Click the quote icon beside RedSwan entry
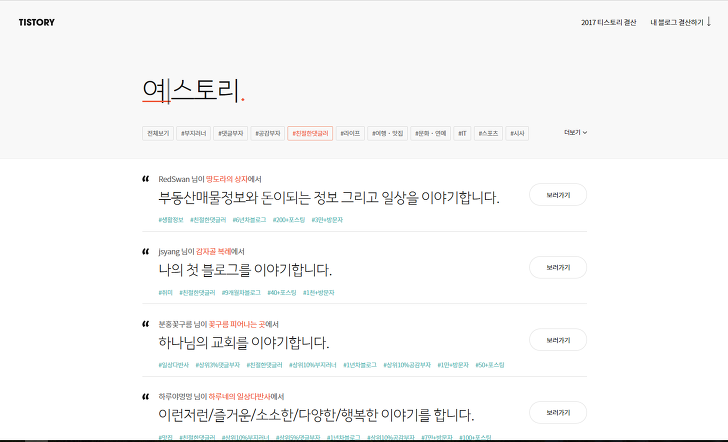Image resolution: width=728 pixels, height=442 pixels. [145, 179]
